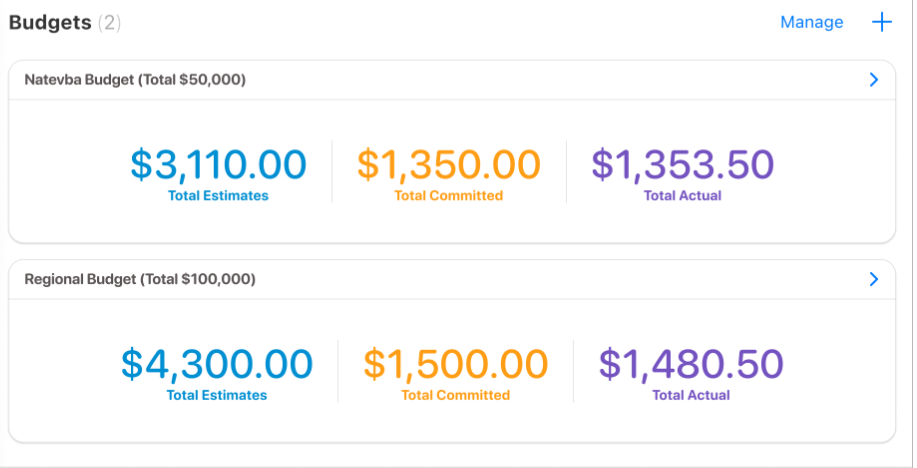
Task: Click the $1,480.50 Total Actual value
Action: (x=691, y=364)
